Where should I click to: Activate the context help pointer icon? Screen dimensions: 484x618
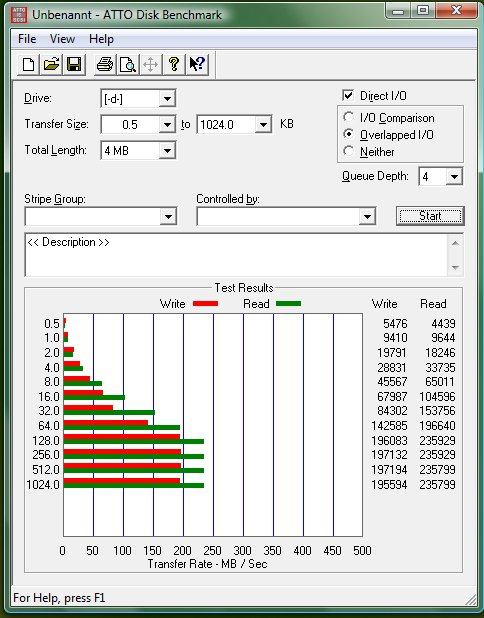pyautogui.click(x=197, y=64)
